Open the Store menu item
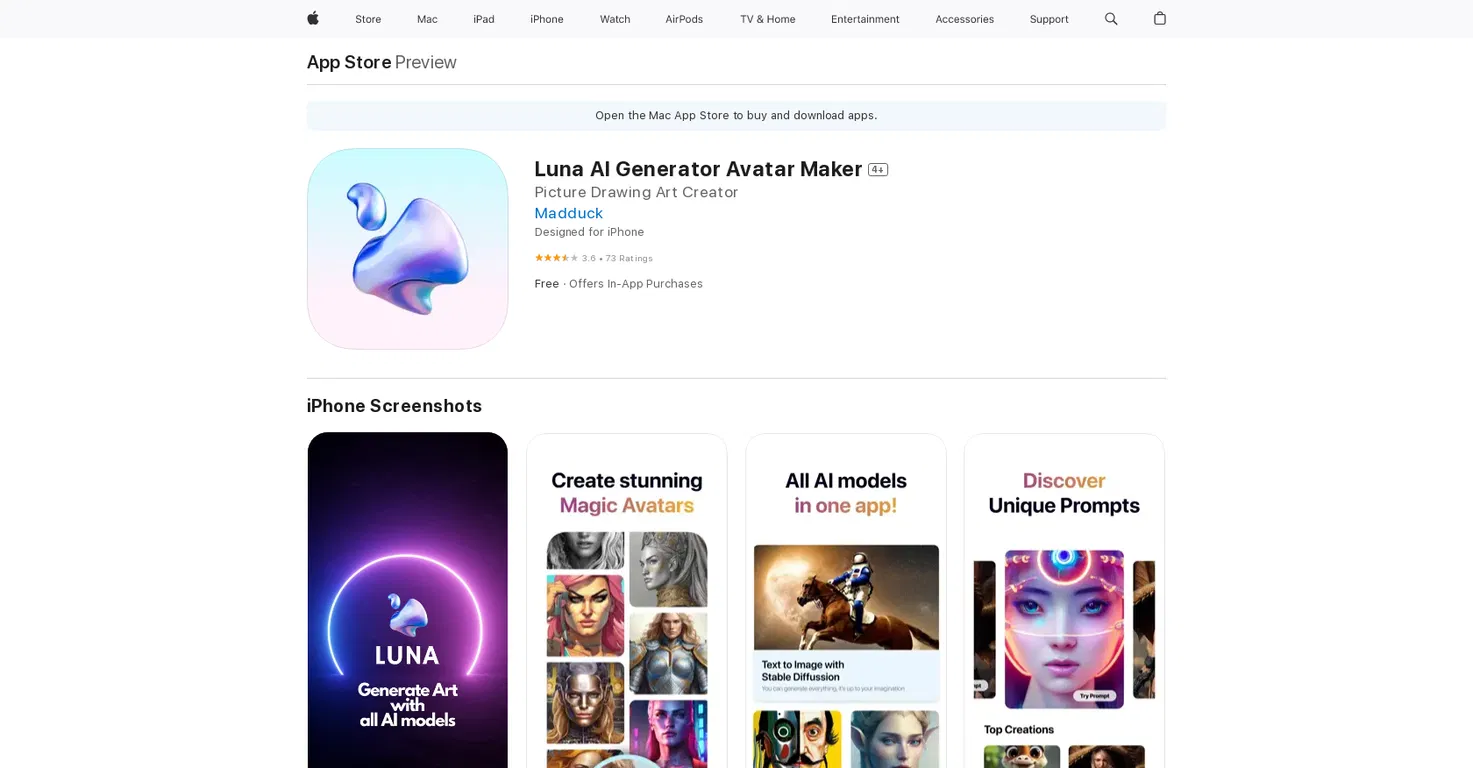 pyautogui.click(x=368, y=19)
